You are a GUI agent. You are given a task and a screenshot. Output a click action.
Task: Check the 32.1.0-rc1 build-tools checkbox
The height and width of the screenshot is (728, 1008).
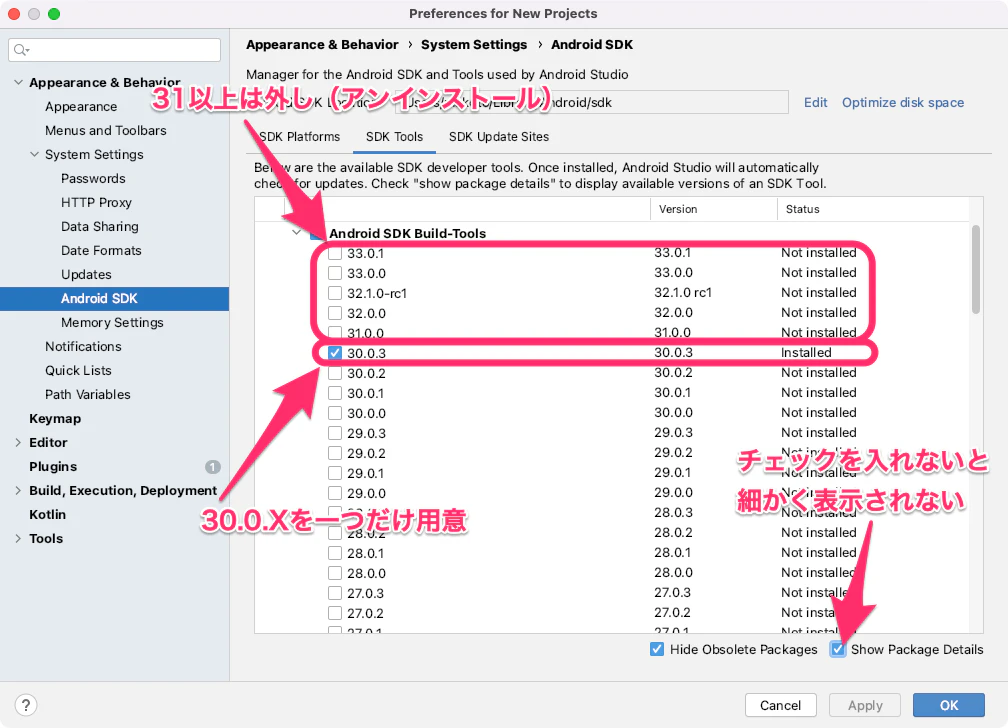coord(335,293)
